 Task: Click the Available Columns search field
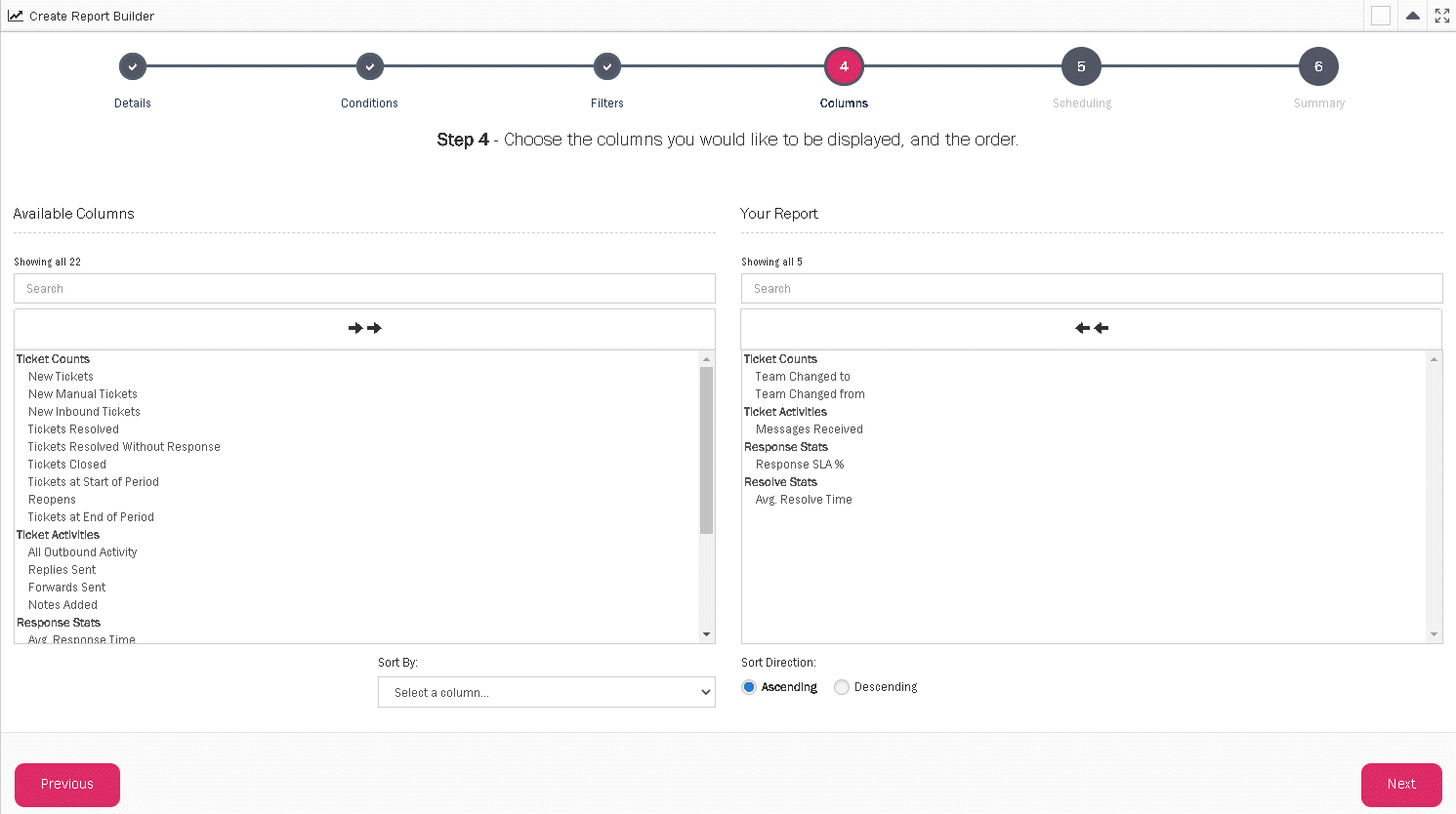364,289
